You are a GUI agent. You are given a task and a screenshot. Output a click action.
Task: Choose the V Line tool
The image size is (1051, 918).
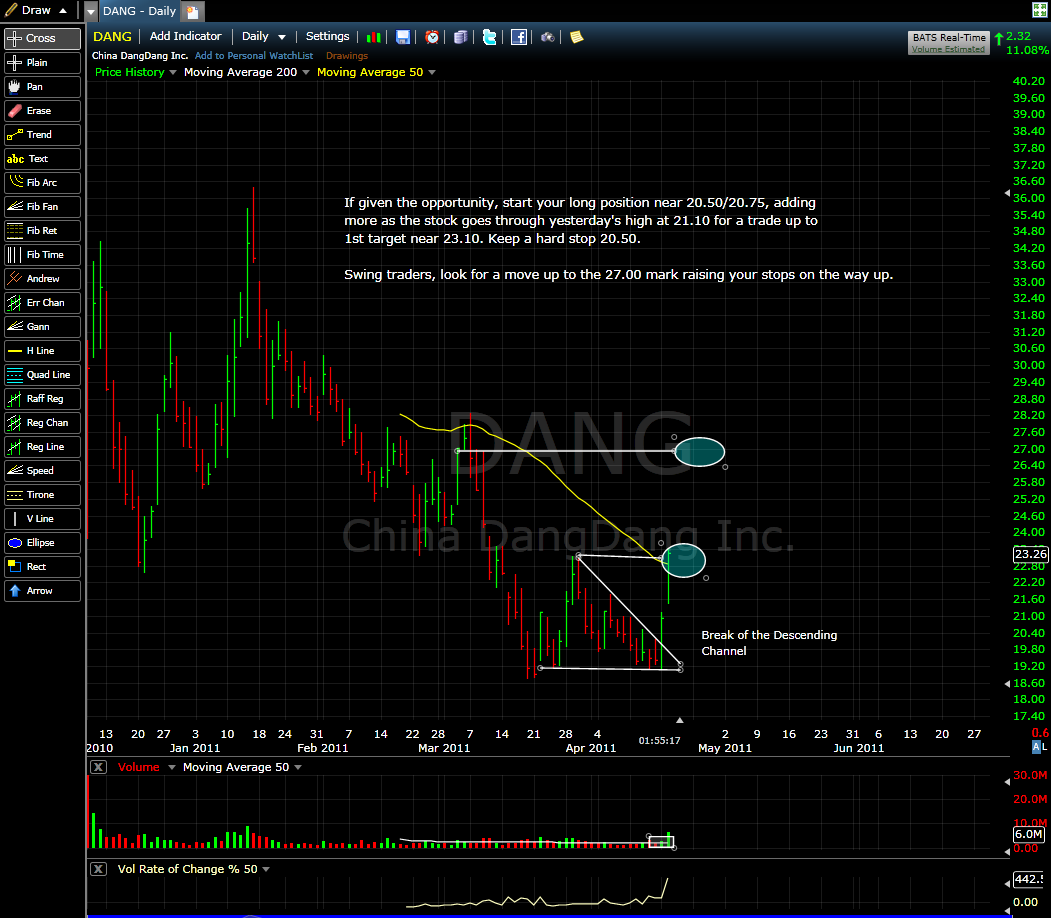(42, 519)
